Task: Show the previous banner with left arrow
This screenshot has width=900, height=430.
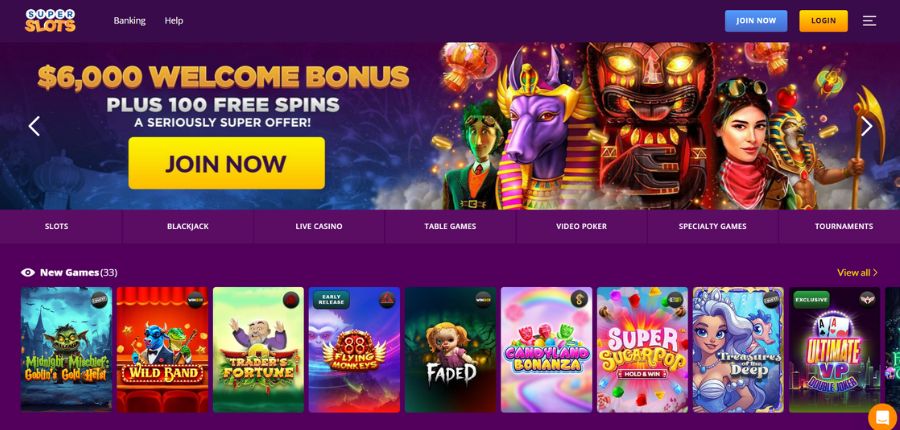Action: pos(34,126)
